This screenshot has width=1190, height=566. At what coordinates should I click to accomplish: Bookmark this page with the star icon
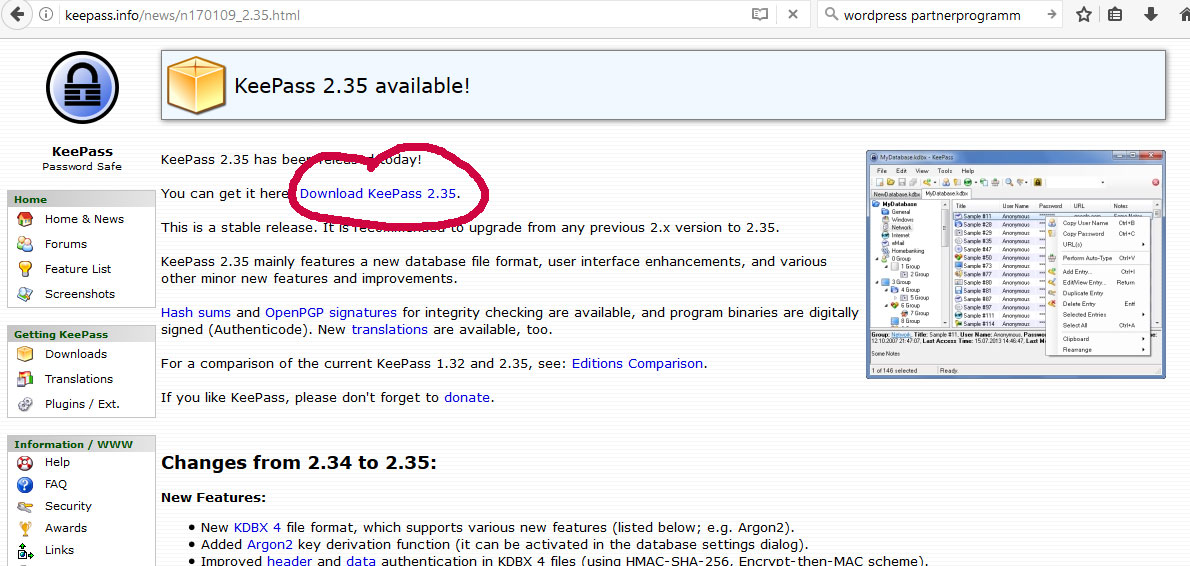click(x=1083, y=14)
